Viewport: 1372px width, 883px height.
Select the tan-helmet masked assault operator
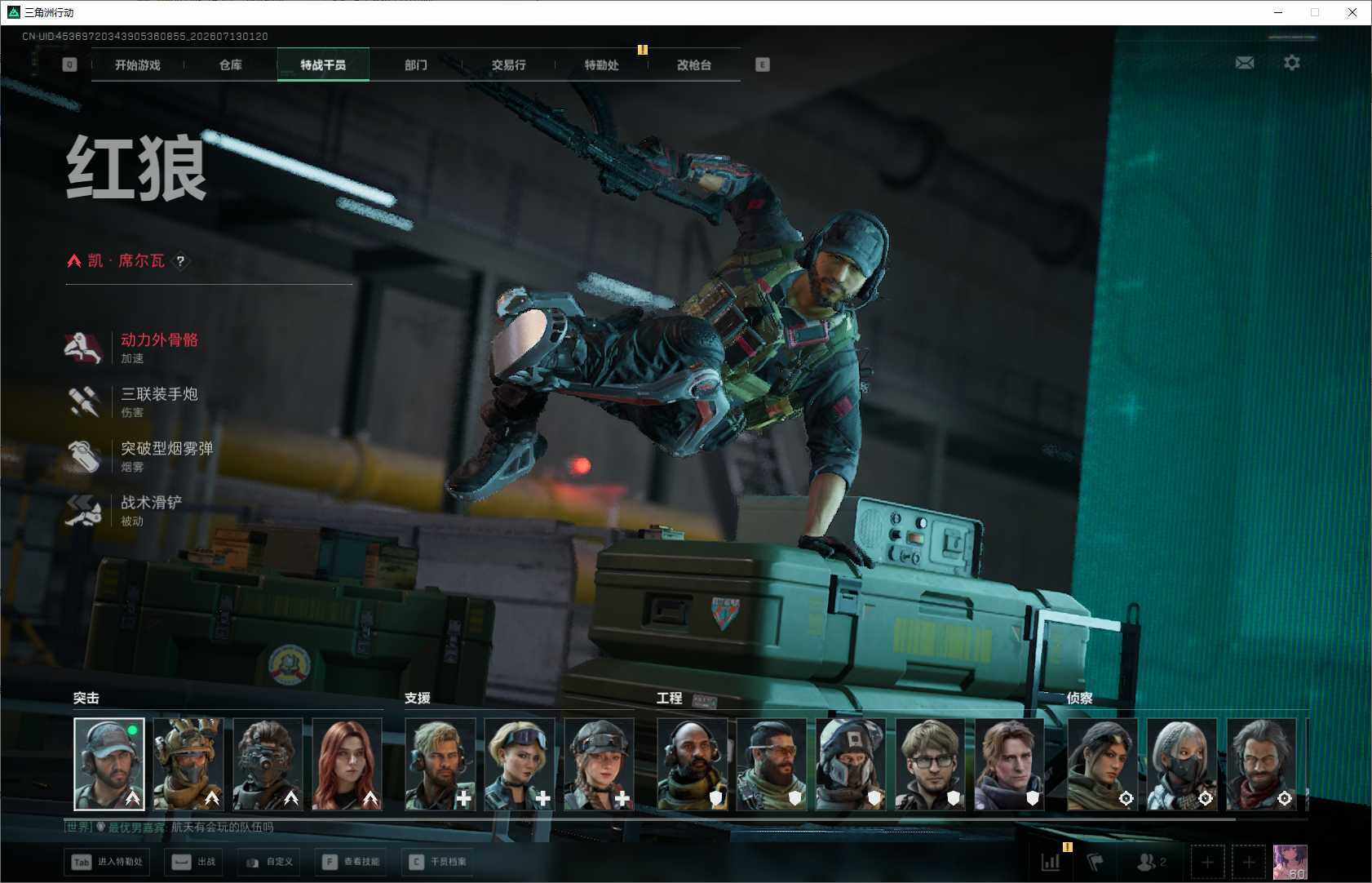point(188,764)
